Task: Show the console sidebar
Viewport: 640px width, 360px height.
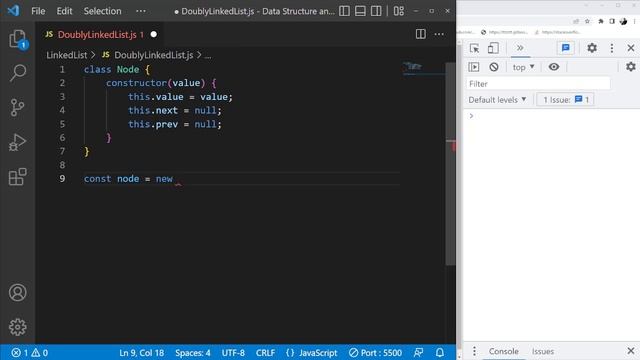Action: (x=474, y=67)
